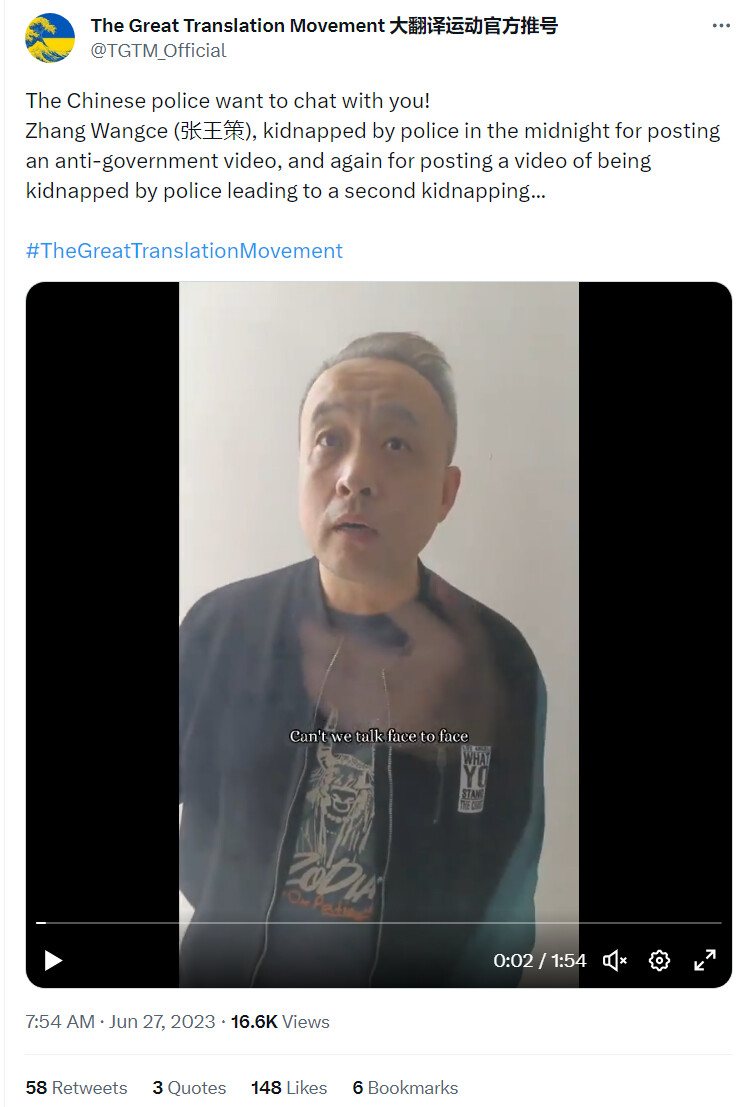Open the 7:54 AM Jun 27, 2023 timestamp
The image size is (748, 1107).
(120, 1022)
